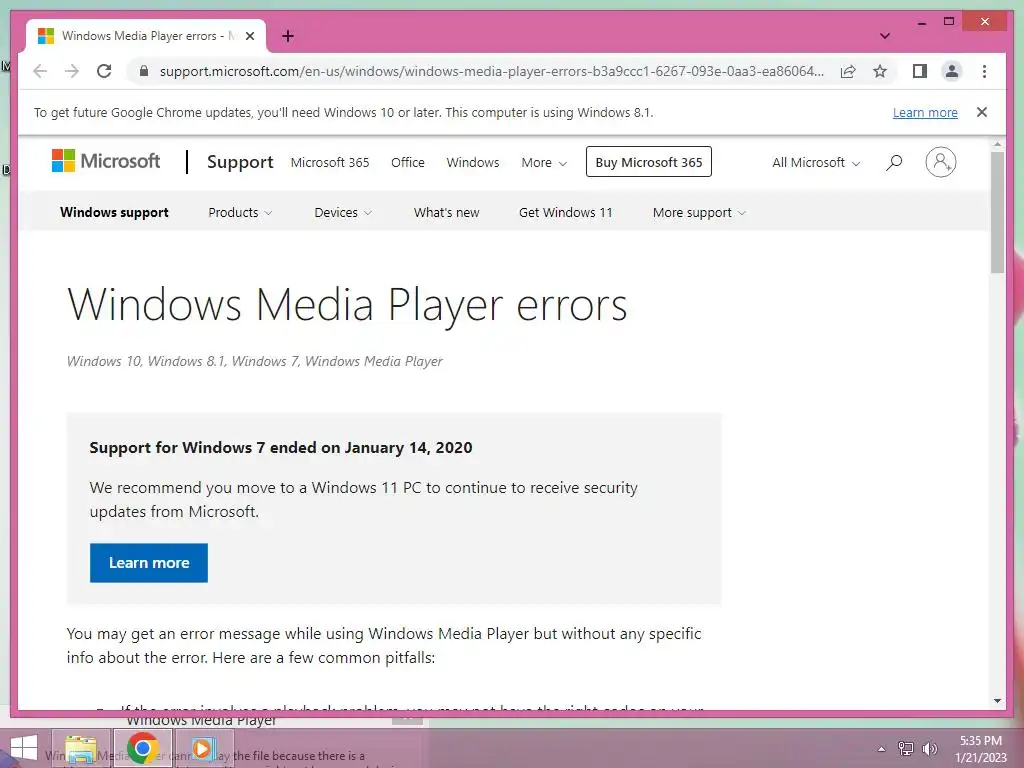Select Office in the top navigation

pos(408,162)
